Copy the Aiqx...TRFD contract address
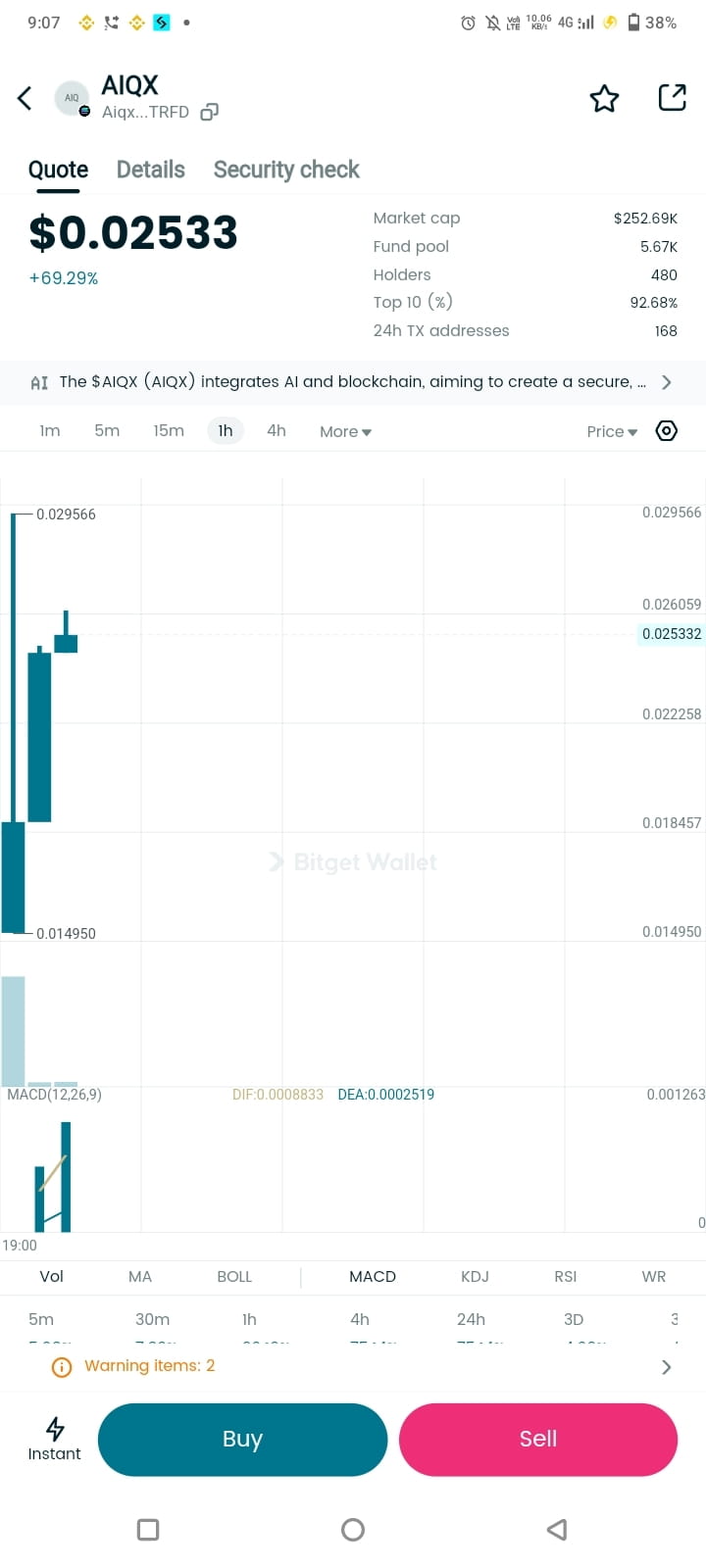This screenshot has height=1568, width=706. pos(209,113)
